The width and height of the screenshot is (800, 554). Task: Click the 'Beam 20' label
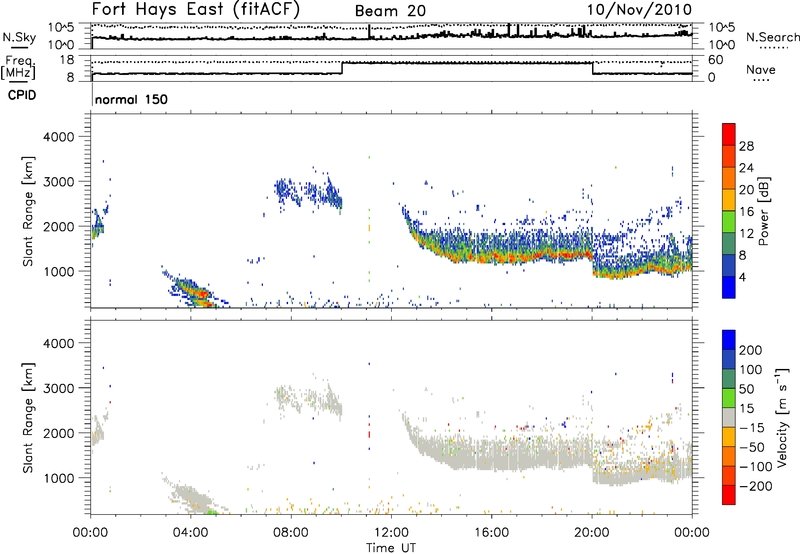[390, 11]
